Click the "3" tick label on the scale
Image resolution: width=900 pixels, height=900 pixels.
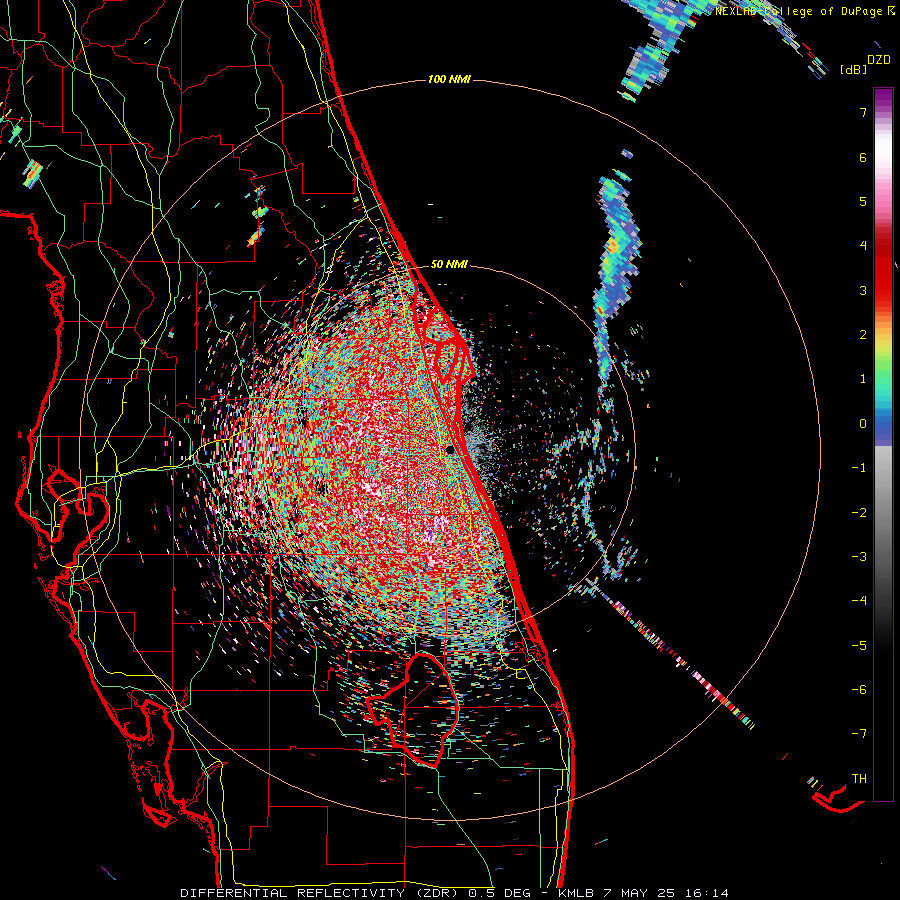pyautogui.click(x=863, y=290)
